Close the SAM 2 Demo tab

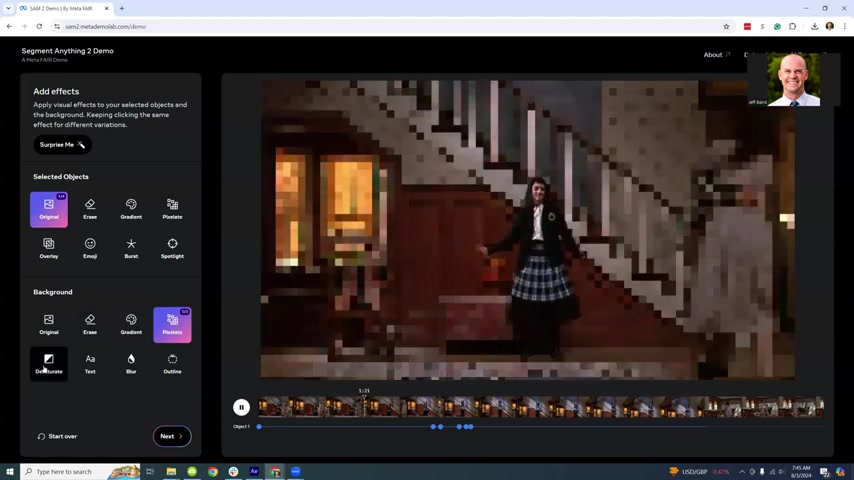pos(107,8)
